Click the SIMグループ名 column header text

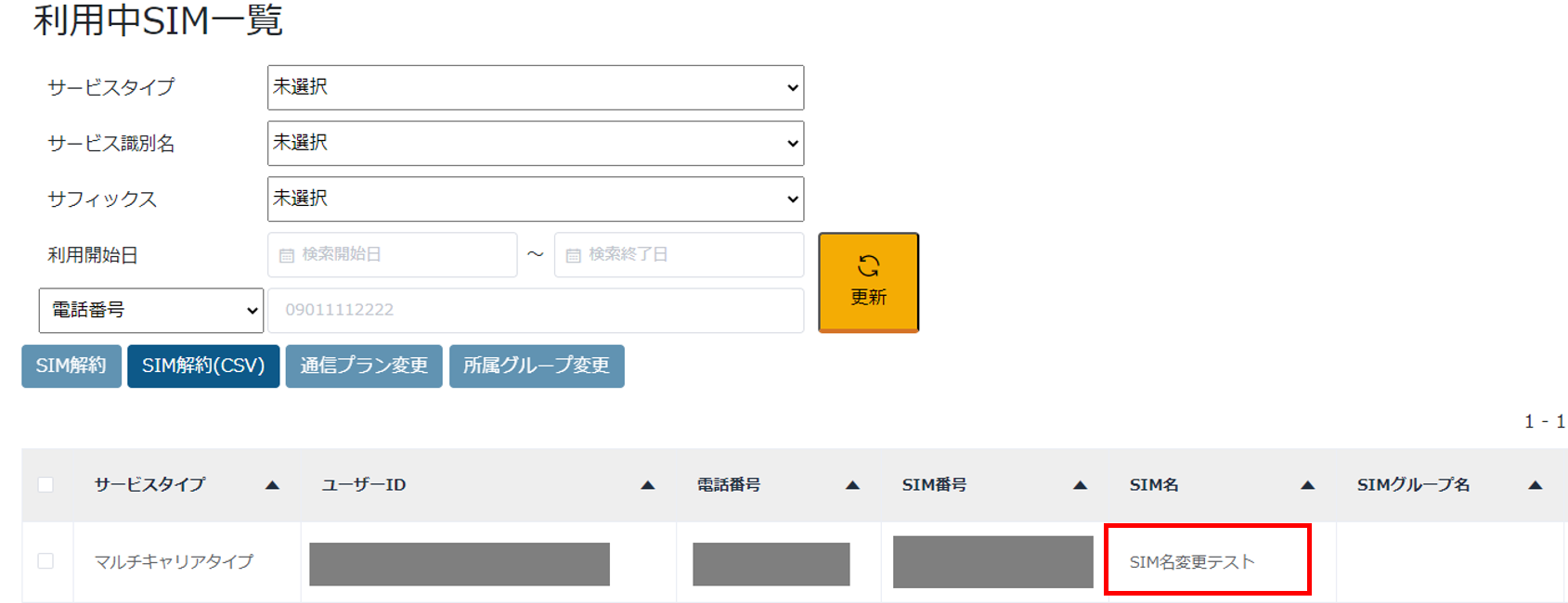click(x=1413, y=485)
